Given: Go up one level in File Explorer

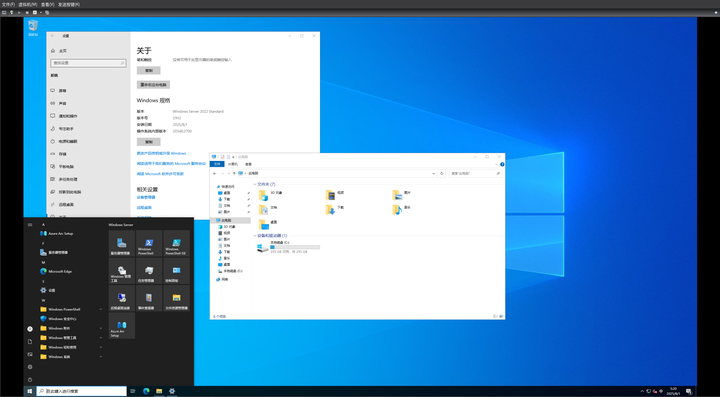Looking at the screenshot, I should click(x=234, y=173).
